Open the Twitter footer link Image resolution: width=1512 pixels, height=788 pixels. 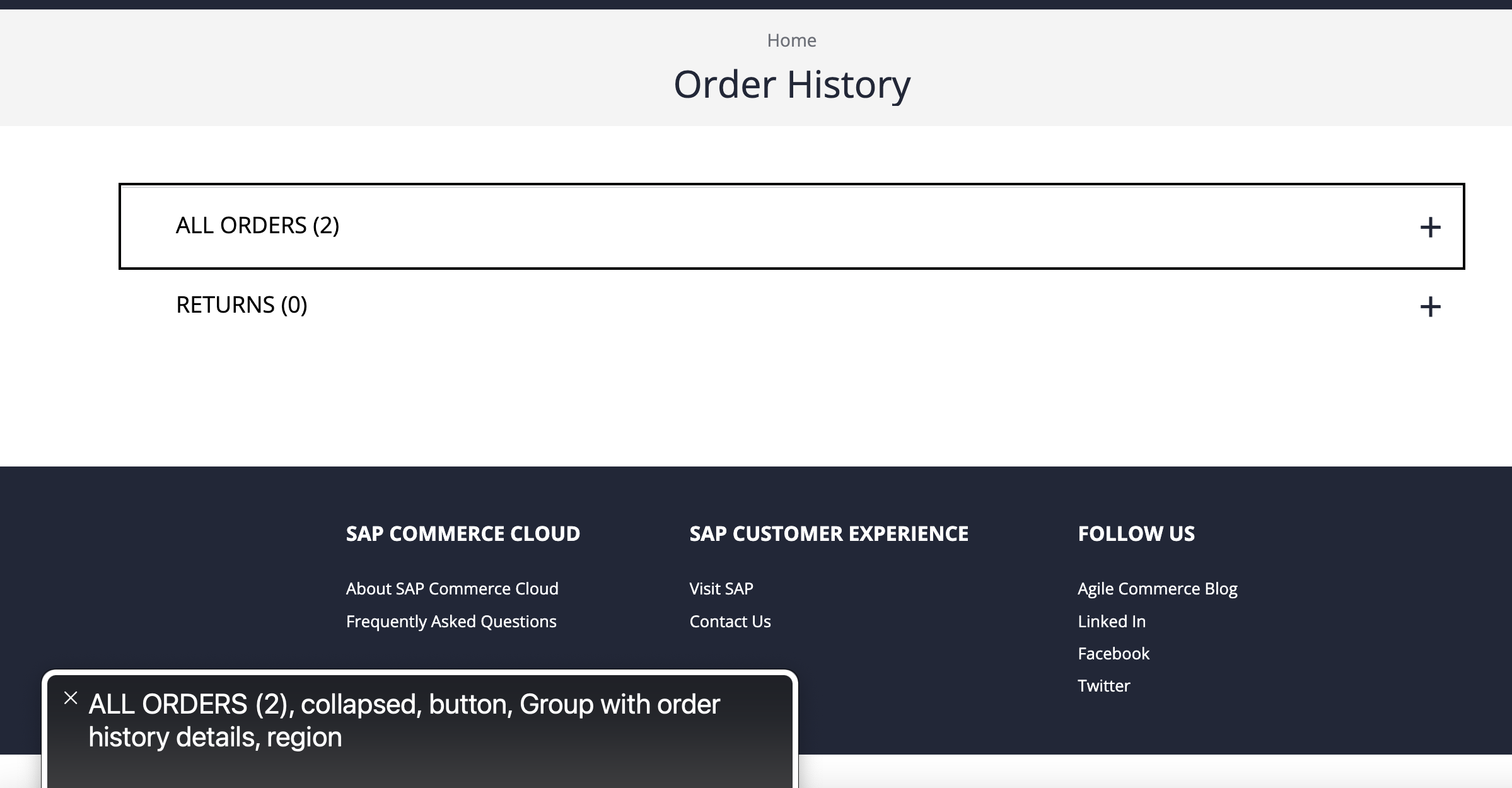coord(1104,685)
